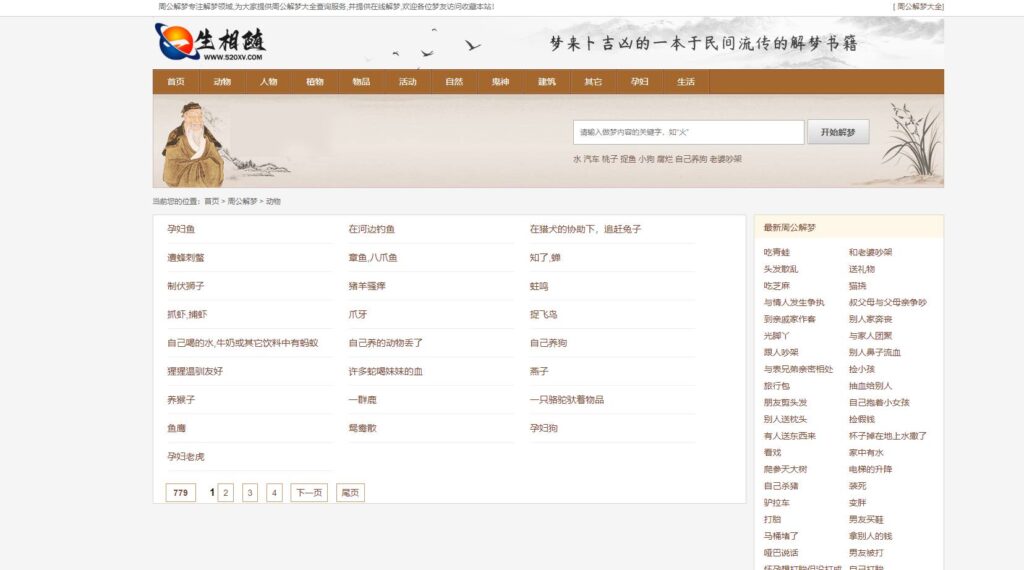Go to page 2 in pagination
Viewport: 1024px width, 570px height.
[225, 492]
